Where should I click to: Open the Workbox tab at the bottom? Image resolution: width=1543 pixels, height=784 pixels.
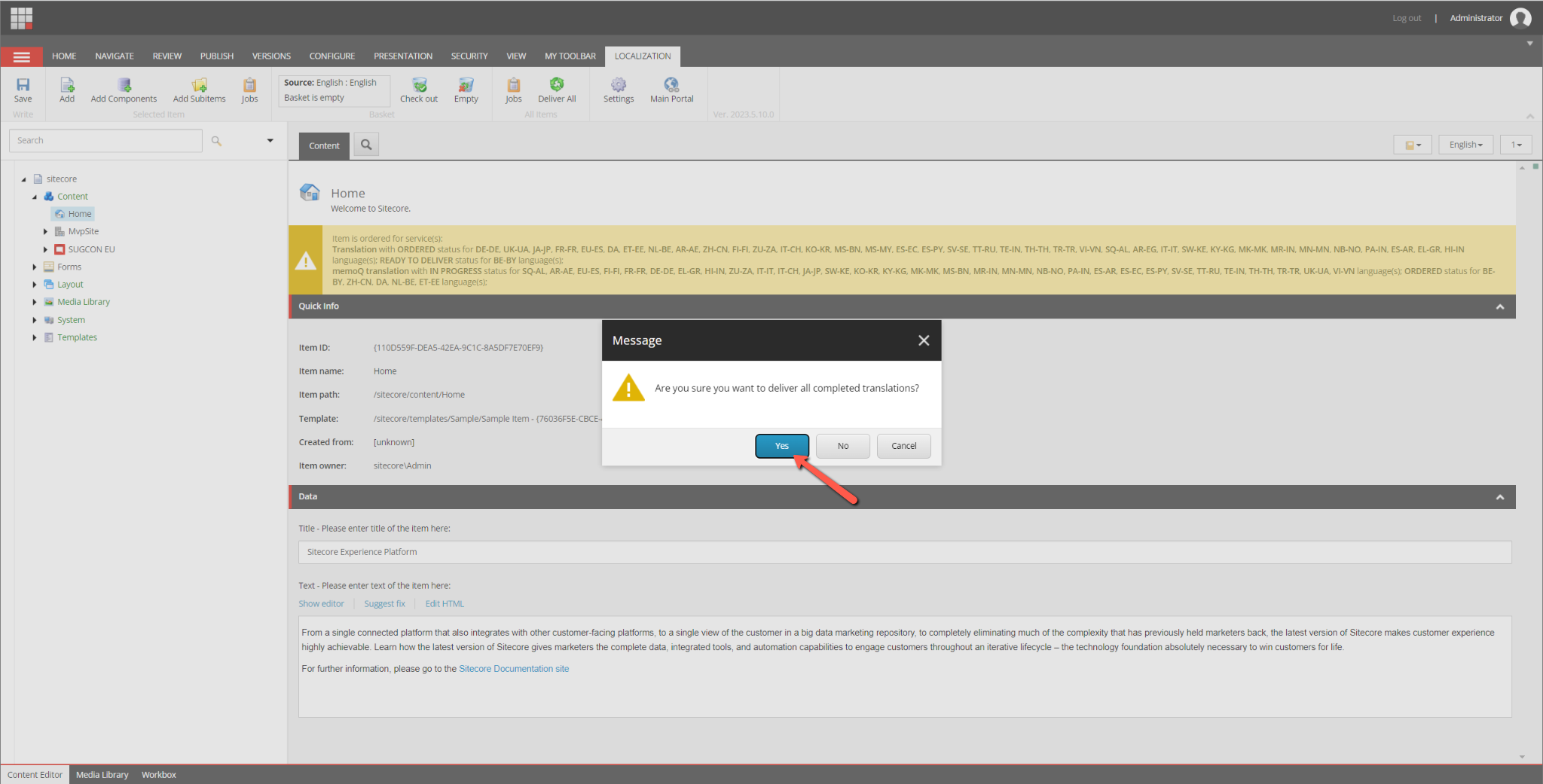[x=159, y=775]
